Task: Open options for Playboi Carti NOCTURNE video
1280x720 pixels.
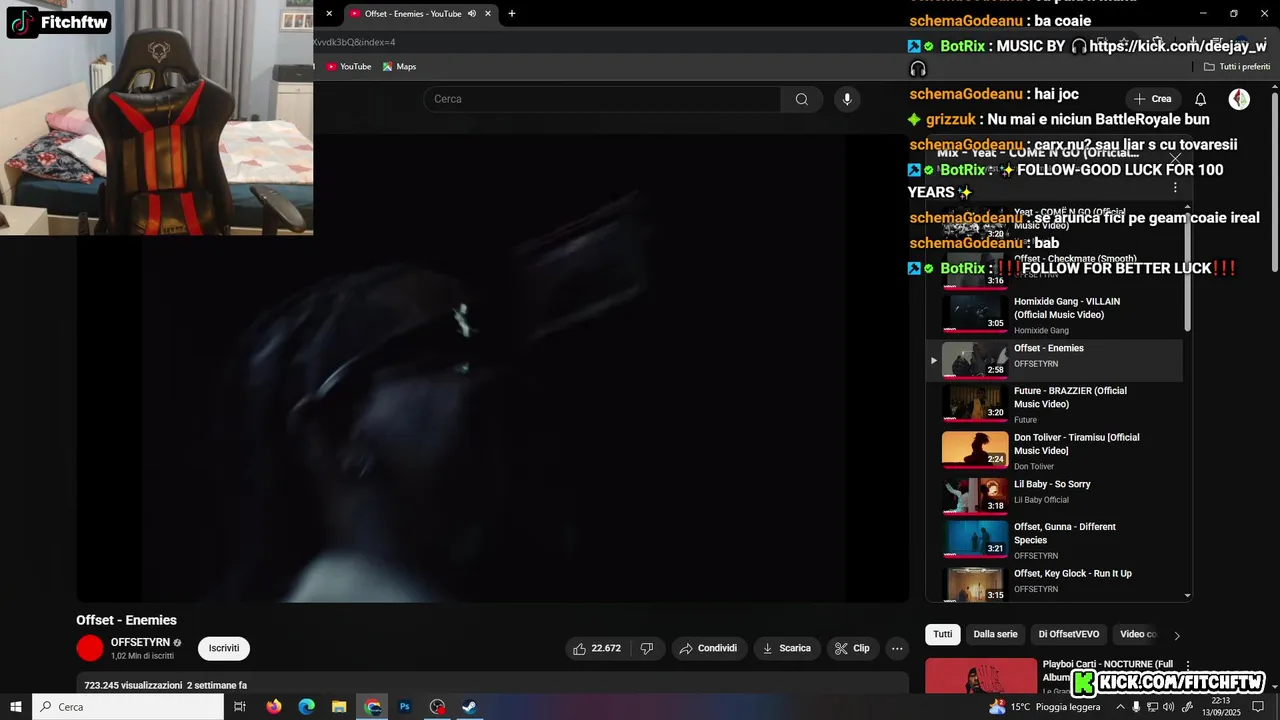Action: click(1188, 665)
